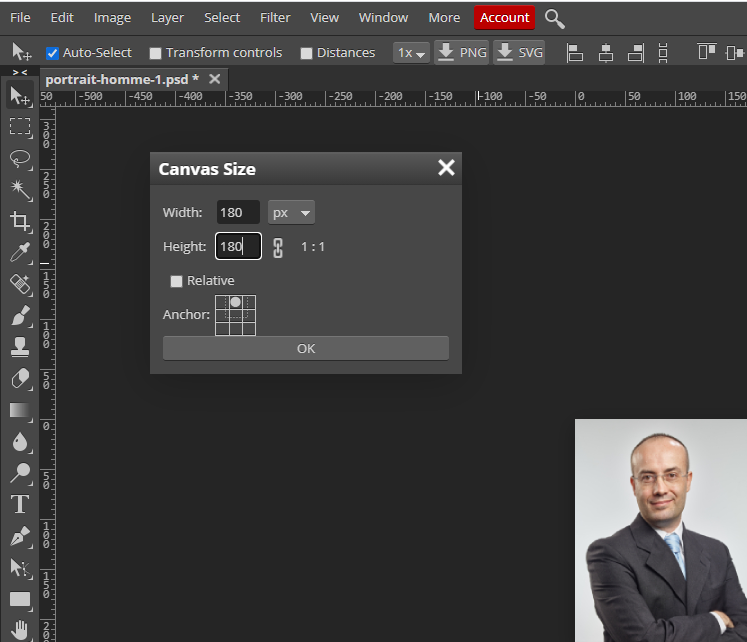
Task: Select the Pen tool
Action: click(x=20, y=537)
